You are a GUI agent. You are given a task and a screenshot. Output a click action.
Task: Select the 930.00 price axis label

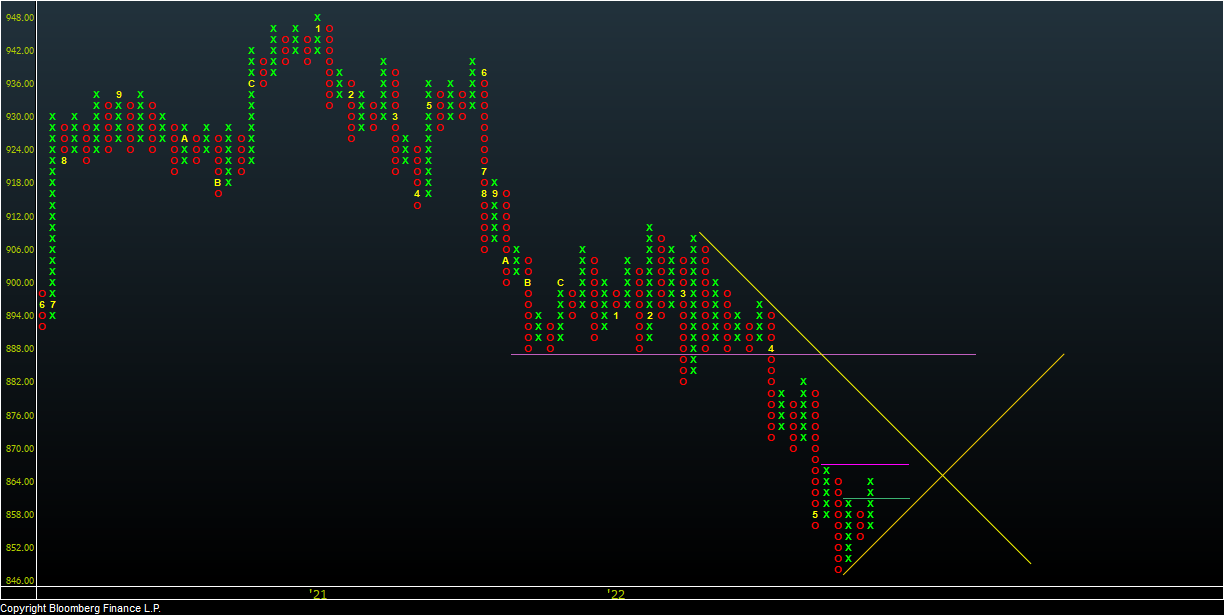[21, 117]
